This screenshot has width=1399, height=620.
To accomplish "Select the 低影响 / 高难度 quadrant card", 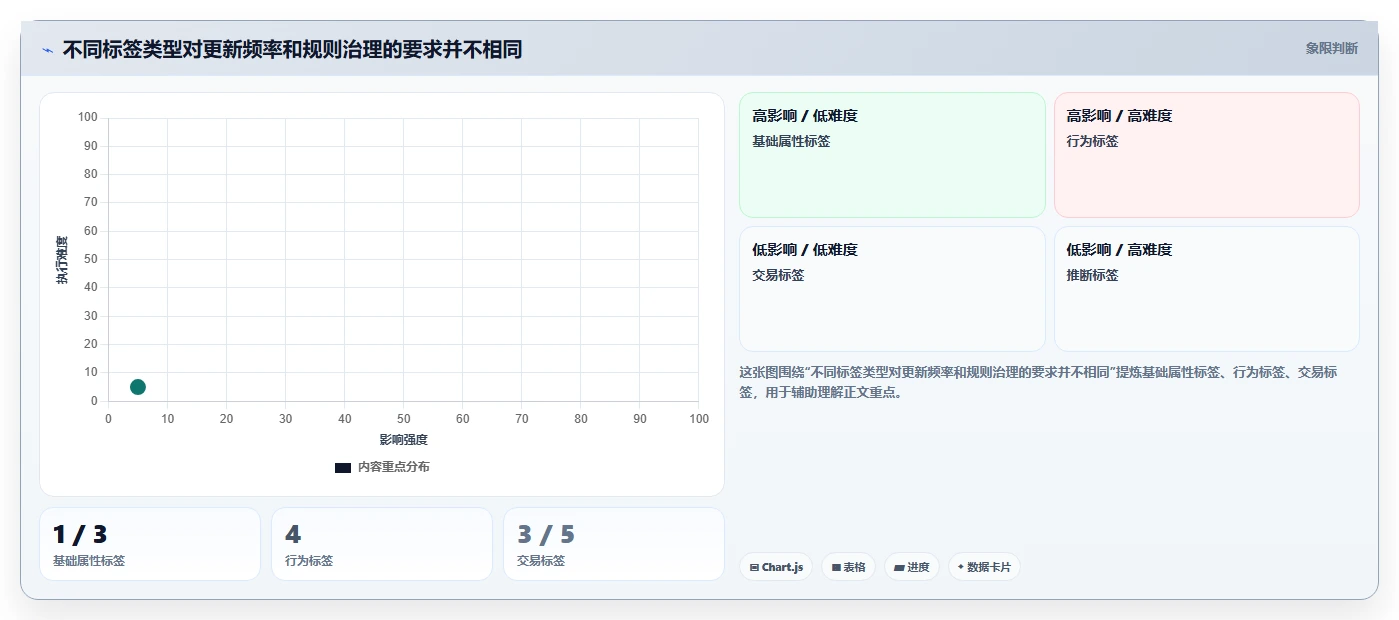I will click(1206, 289).
